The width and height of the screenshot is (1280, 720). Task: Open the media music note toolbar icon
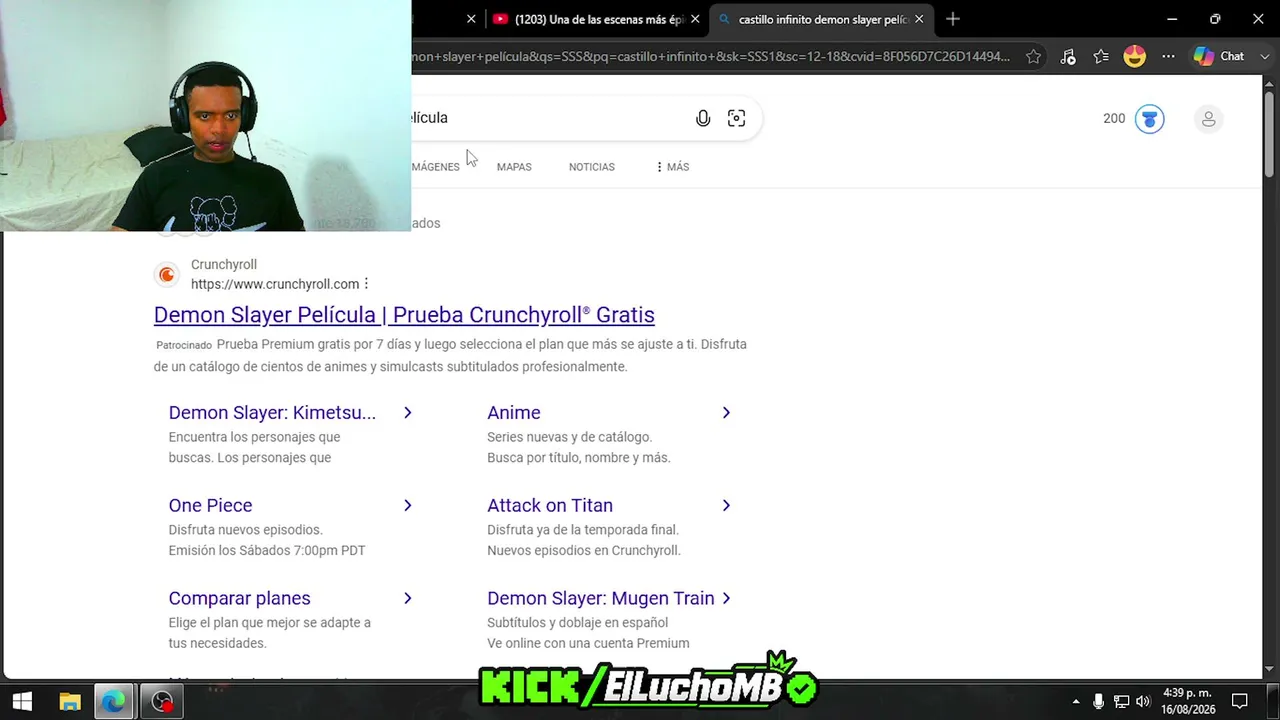pos(1067,56)
